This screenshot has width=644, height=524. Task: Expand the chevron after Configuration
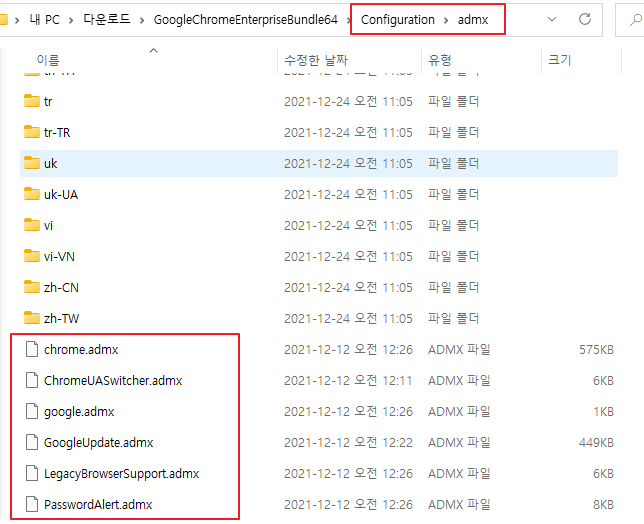[x=446, y=20]
